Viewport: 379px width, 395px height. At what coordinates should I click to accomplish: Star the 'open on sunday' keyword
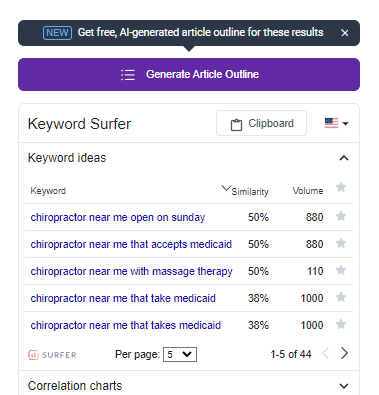341,216
